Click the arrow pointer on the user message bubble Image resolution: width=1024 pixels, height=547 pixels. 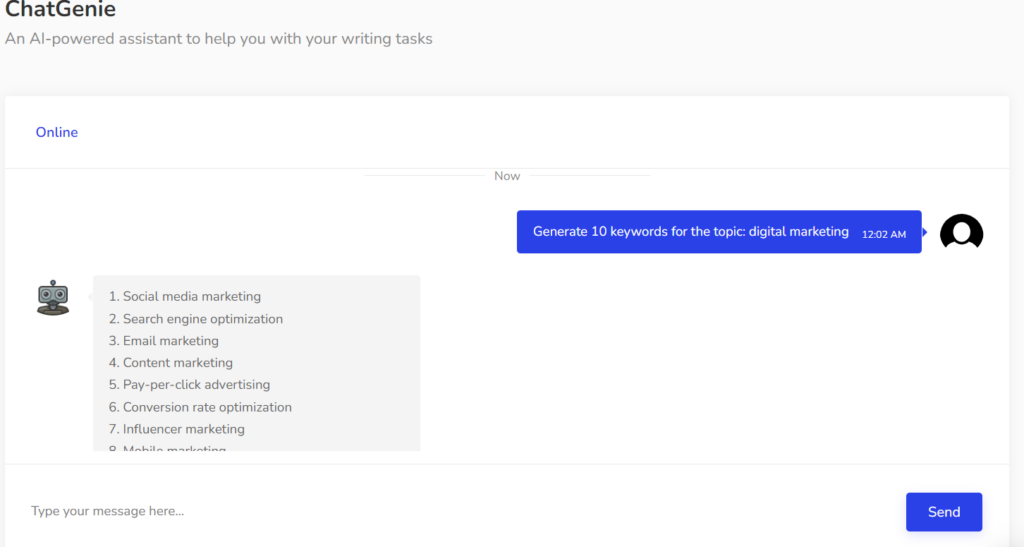925,232
